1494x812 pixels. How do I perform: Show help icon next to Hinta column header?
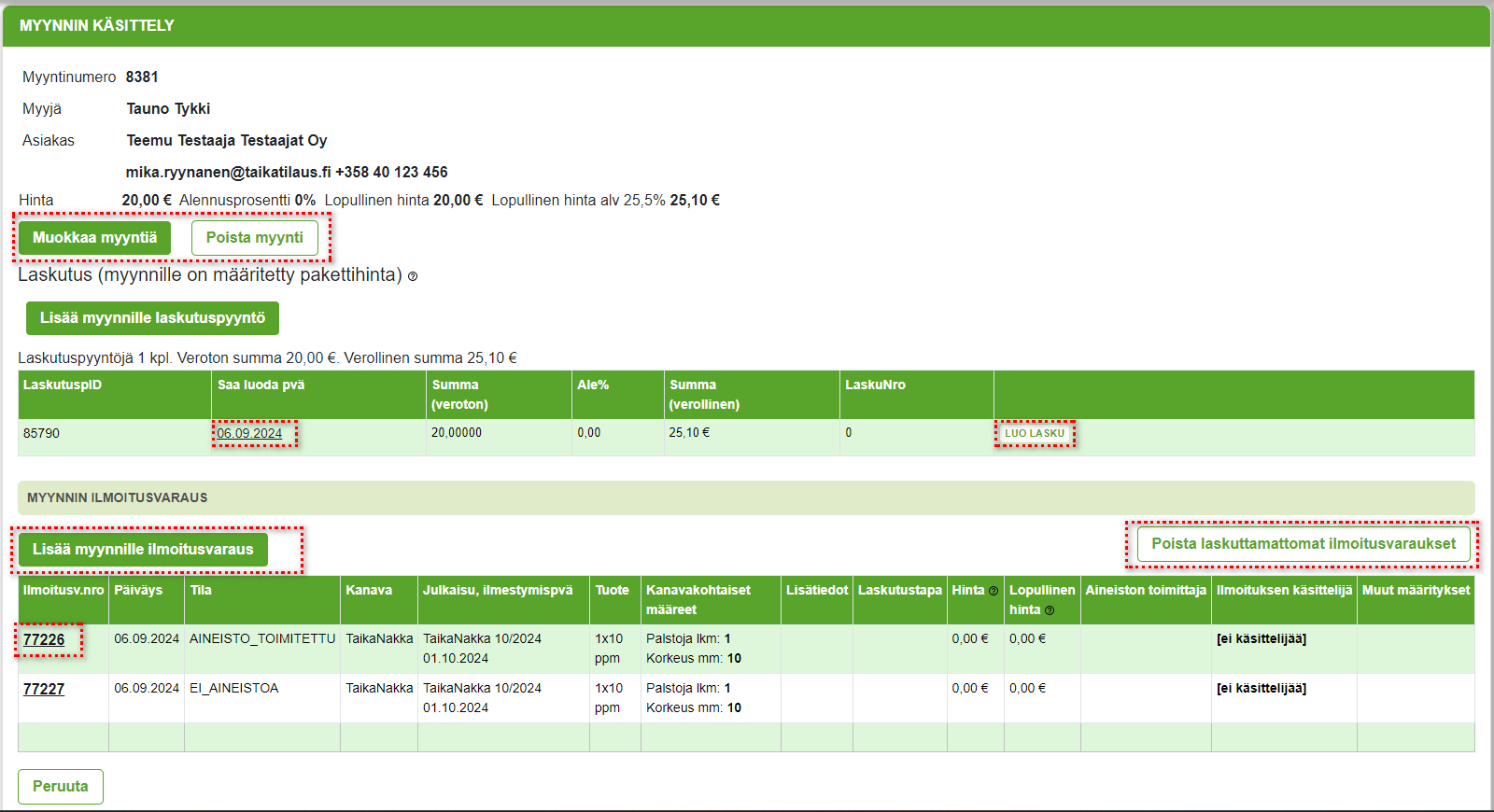pyautogui.click(x=994, y=591)
